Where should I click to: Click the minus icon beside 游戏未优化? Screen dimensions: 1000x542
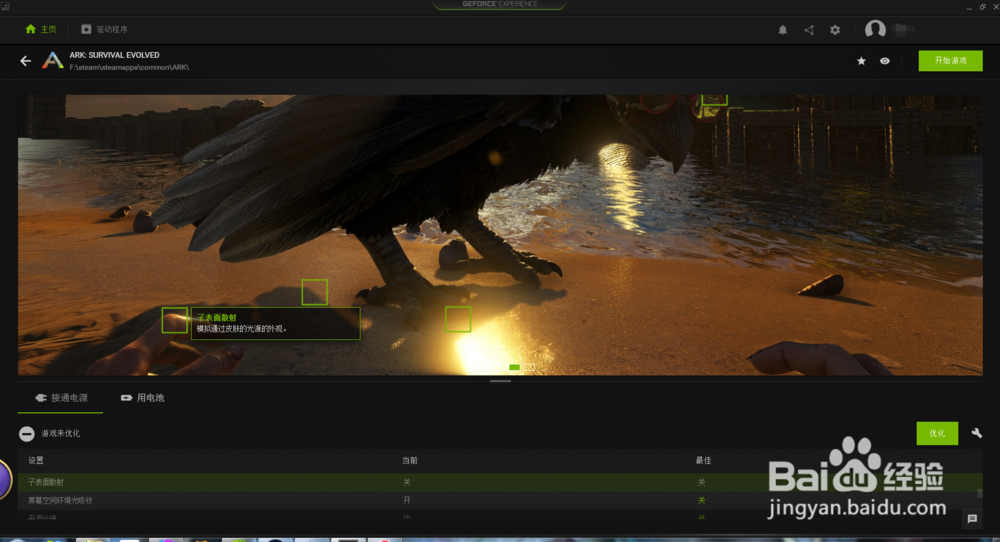26,434
